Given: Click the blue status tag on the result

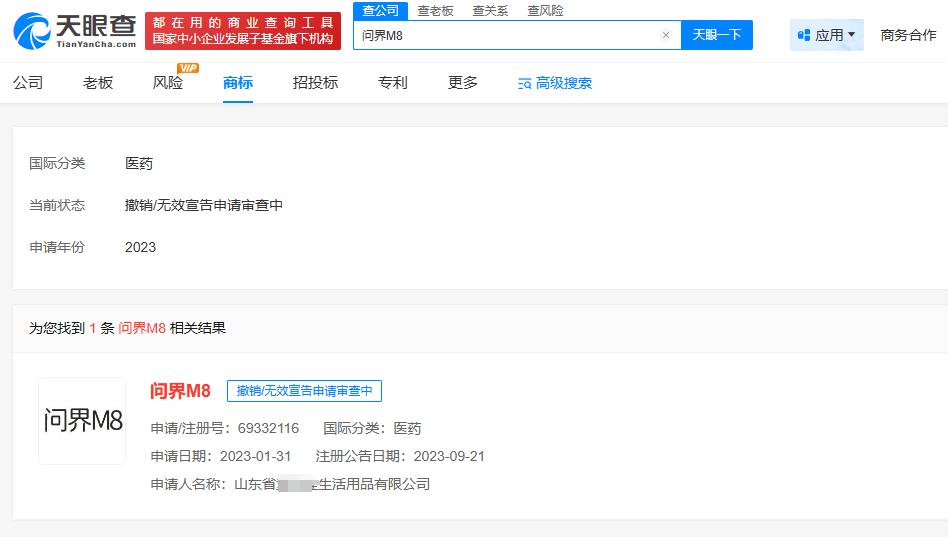Looking at the screenshot, I should [x=304, y=391].
